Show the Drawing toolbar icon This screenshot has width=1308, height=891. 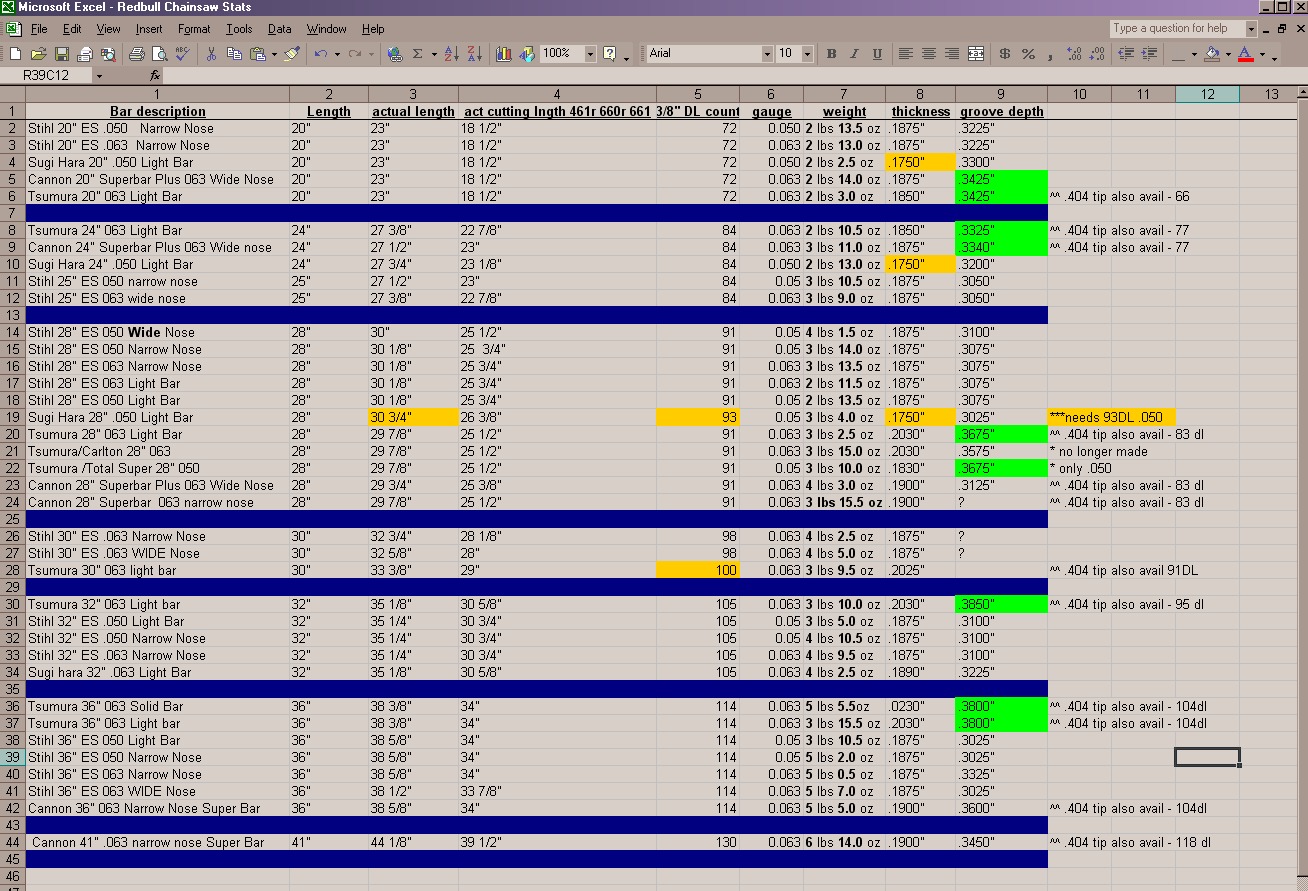click(526, 54)
